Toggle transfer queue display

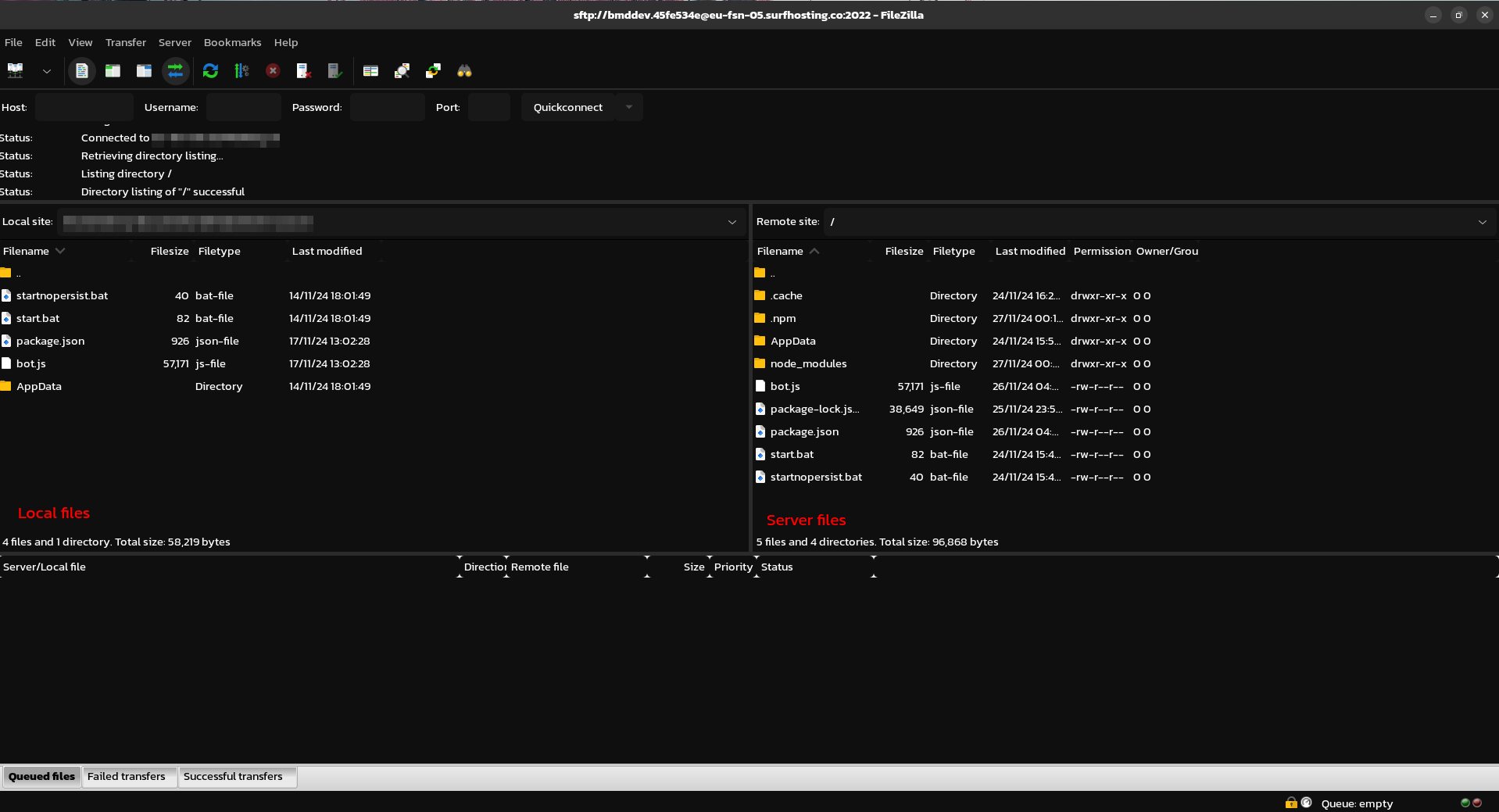pos(176,71)
